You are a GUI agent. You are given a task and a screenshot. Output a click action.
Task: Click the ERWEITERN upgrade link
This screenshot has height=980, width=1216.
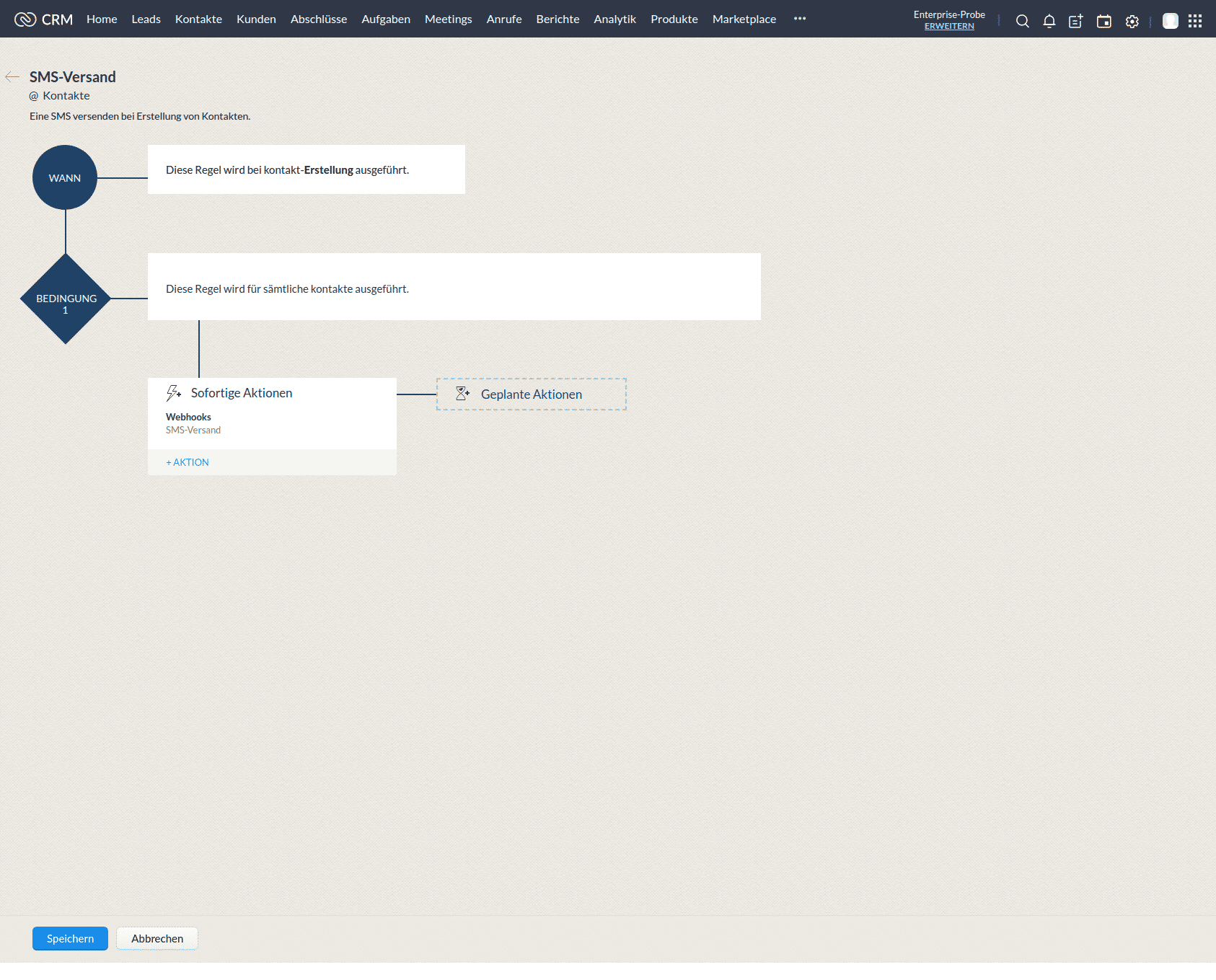pos(948,27)
